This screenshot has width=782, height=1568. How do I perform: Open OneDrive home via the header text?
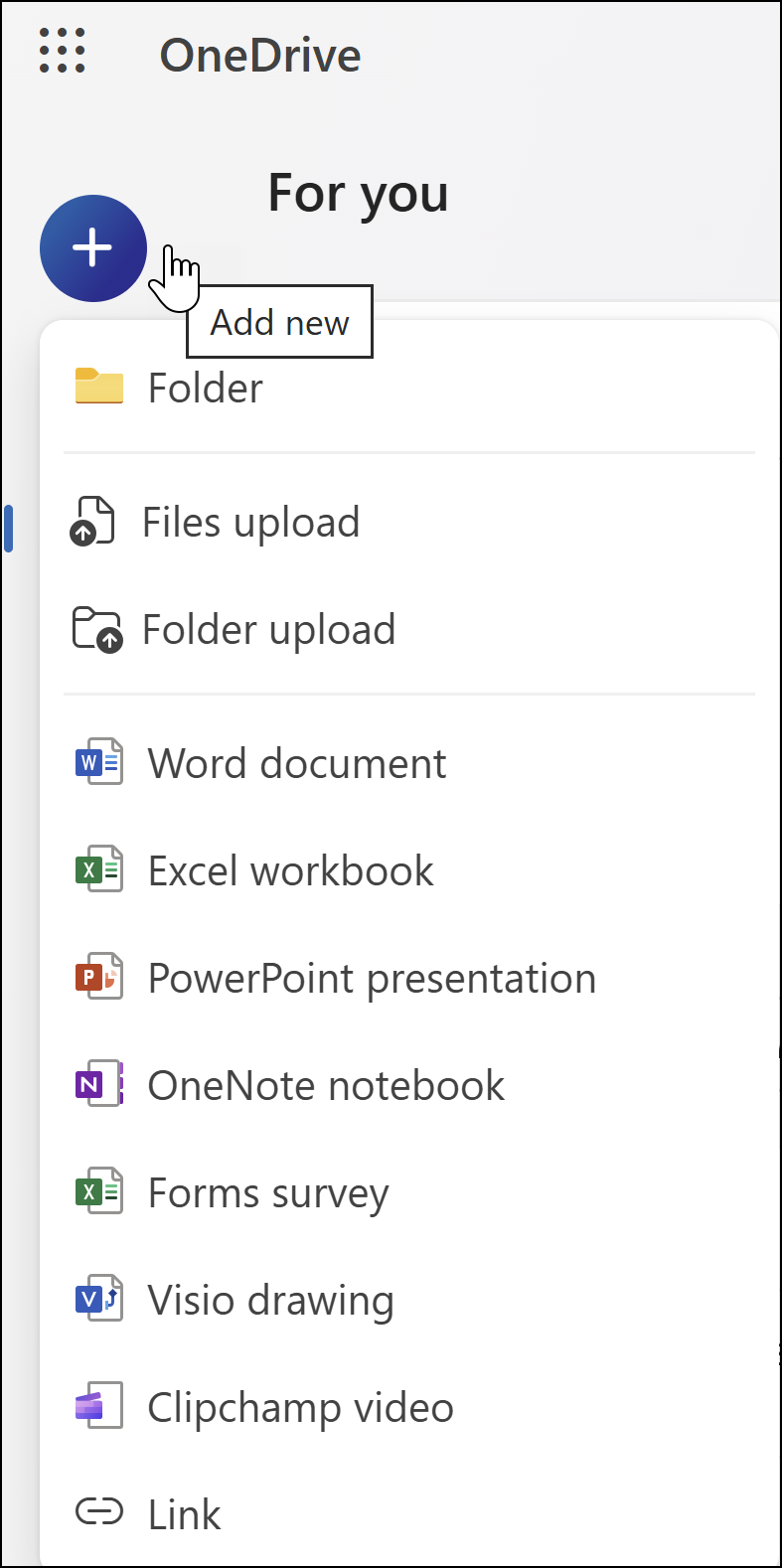pyautogui.click(x=260, y=55)
